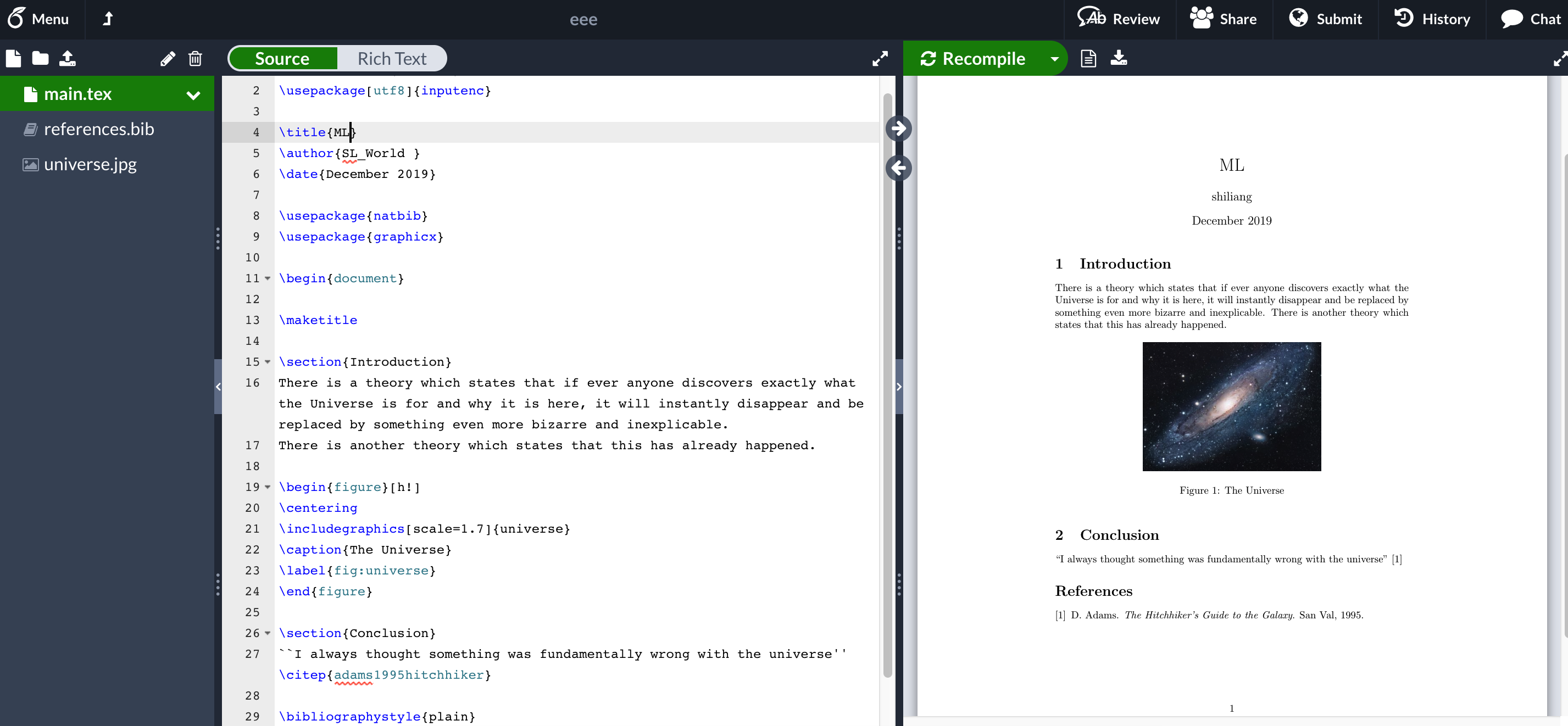Open the project History
This screenshot has width=1568, height=726.
click(x=1432, y=19)
